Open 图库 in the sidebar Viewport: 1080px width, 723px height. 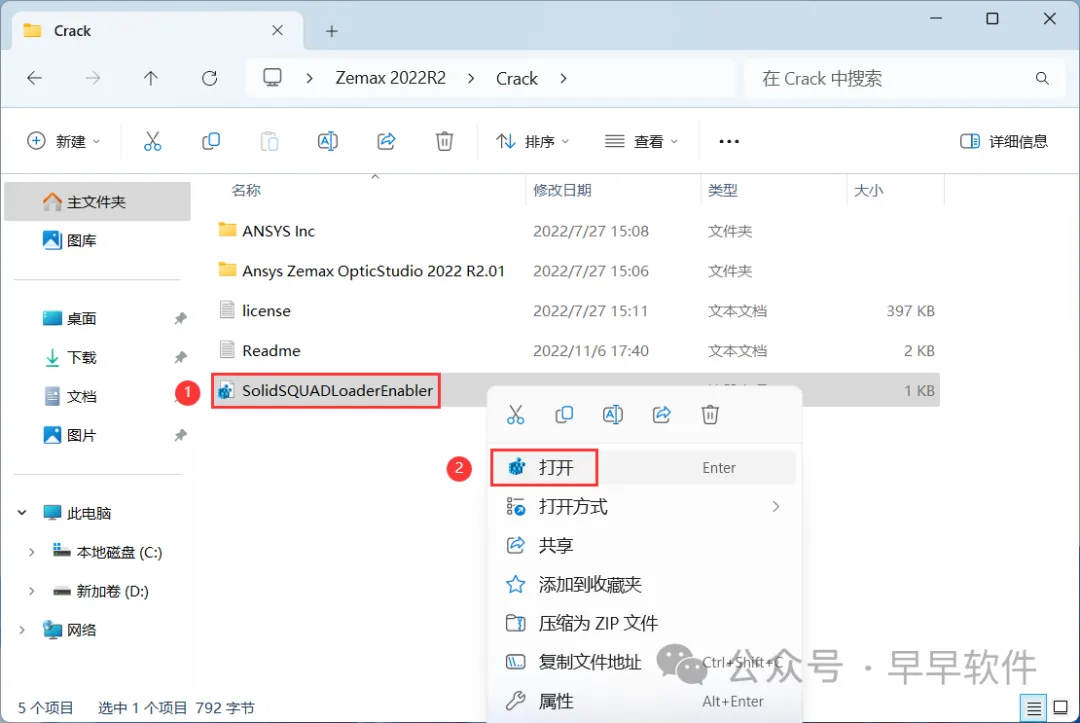pyautogui.click(x=97, y=240)
